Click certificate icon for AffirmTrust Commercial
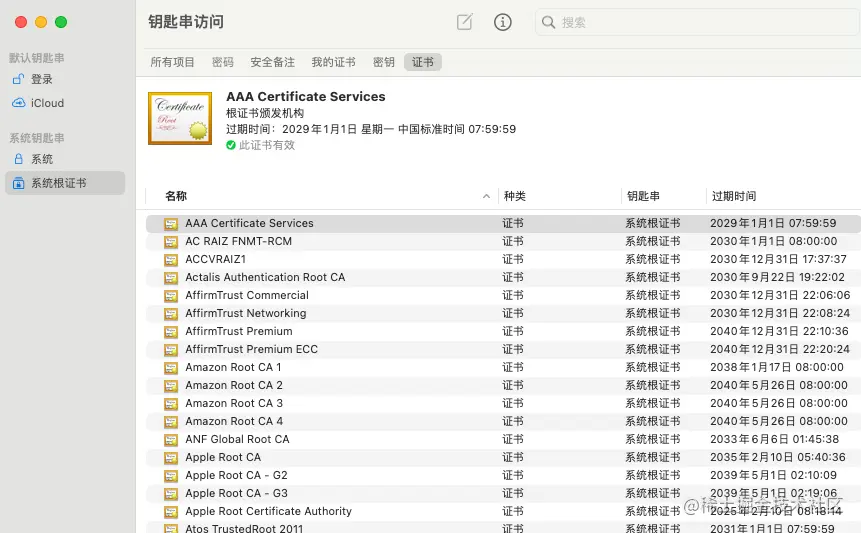 pos(171,296)
